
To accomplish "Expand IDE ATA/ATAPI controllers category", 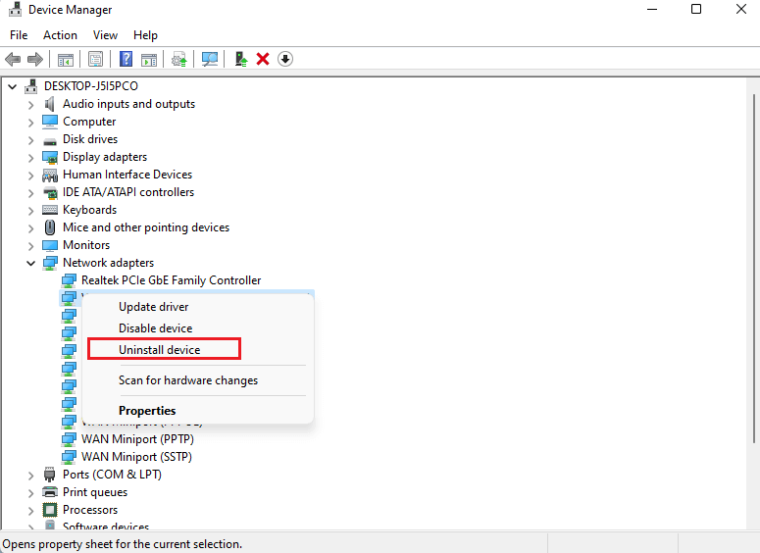I will coord(31,193).
